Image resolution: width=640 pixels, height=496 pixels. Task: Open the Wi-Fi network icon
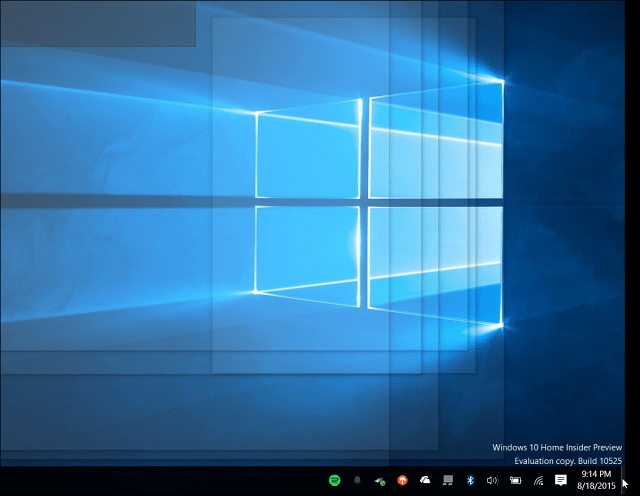pos(538,480)
